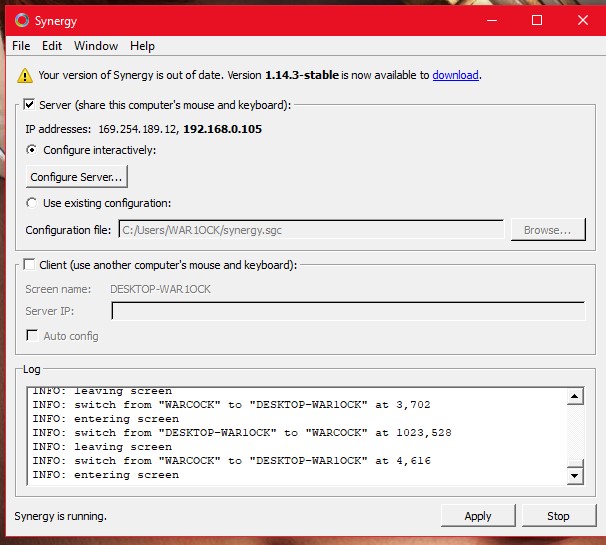Click the Synergy logo icon in title bar

[22, 20]
